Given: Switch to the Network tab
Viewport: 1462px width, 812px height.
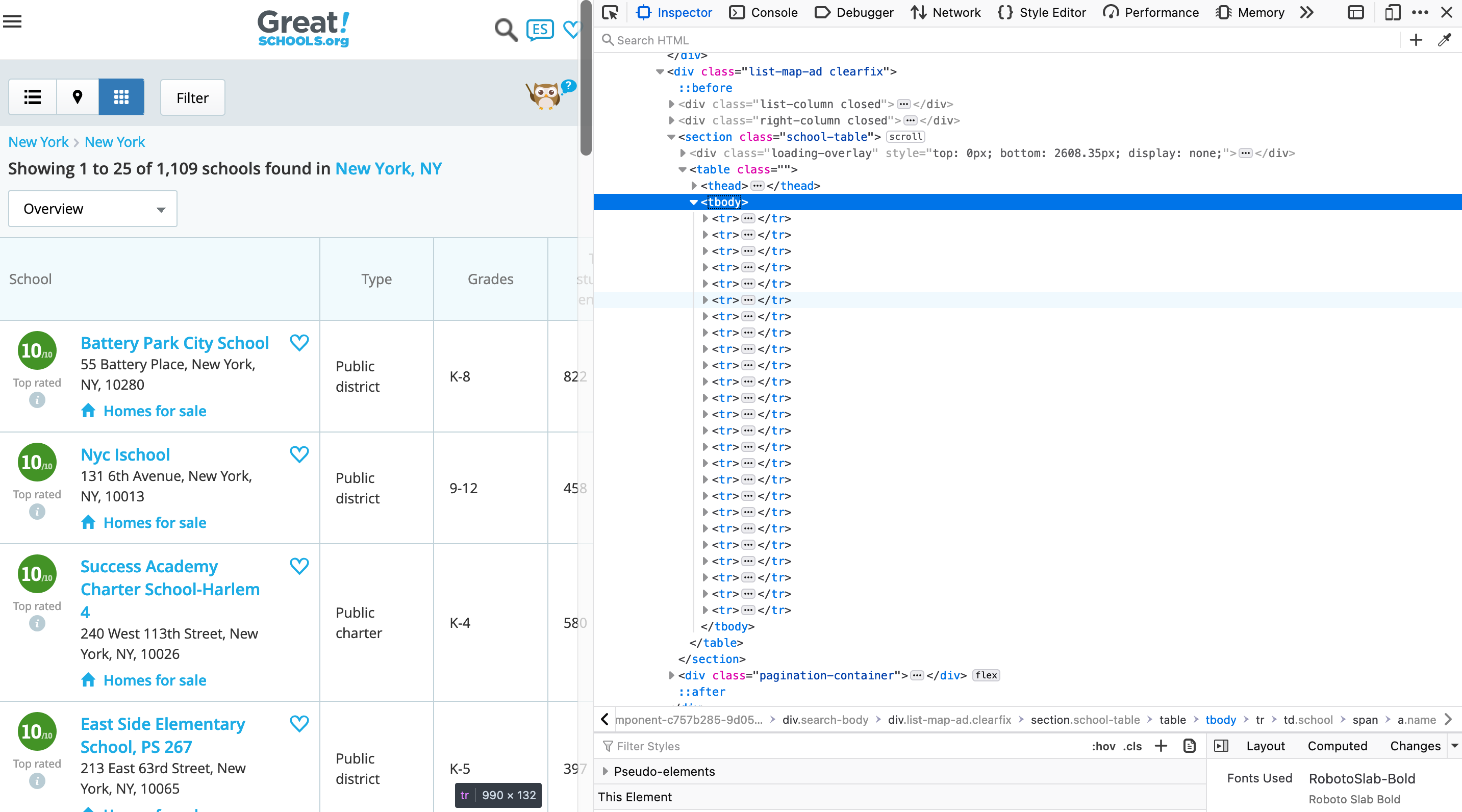Looking at the screenshot, I should (946, 12).
